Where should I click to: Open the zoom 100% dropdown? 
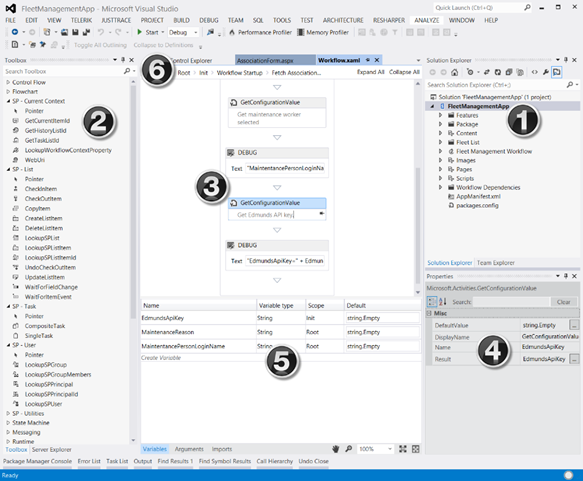click(x=390, y=449)
